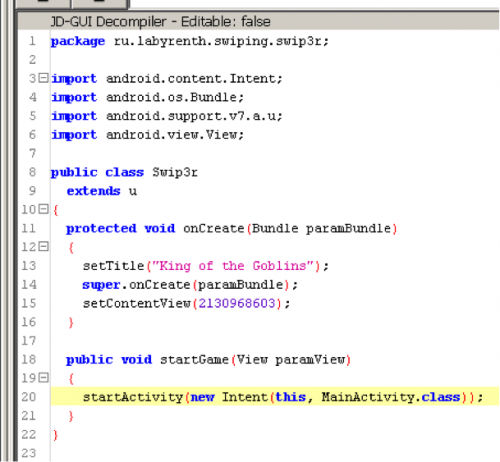Click the JD-GUI Decompiler header label

(160, 22)
